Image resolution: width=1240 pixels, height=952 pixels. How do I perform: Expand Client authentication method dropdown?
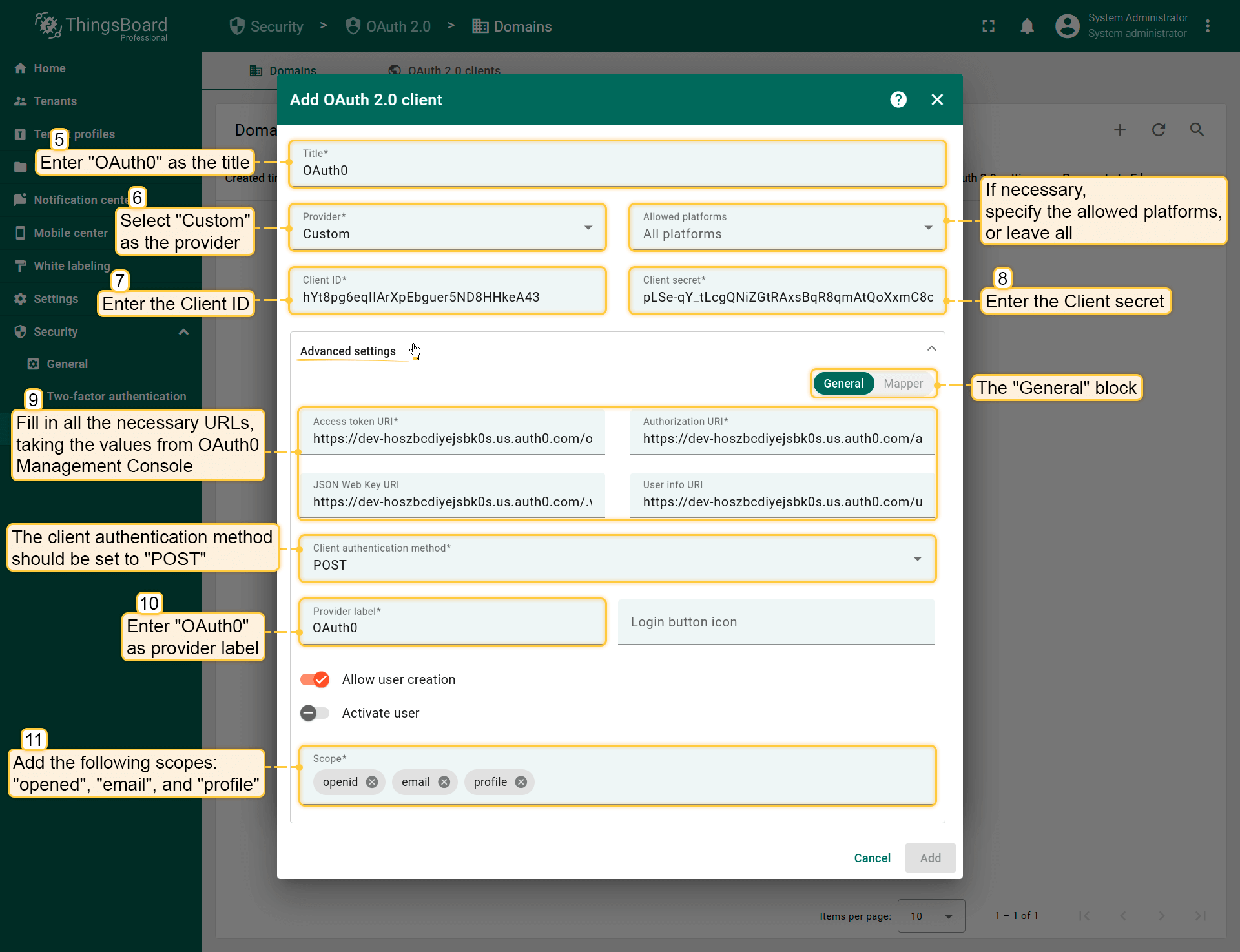tap(617, 559)
